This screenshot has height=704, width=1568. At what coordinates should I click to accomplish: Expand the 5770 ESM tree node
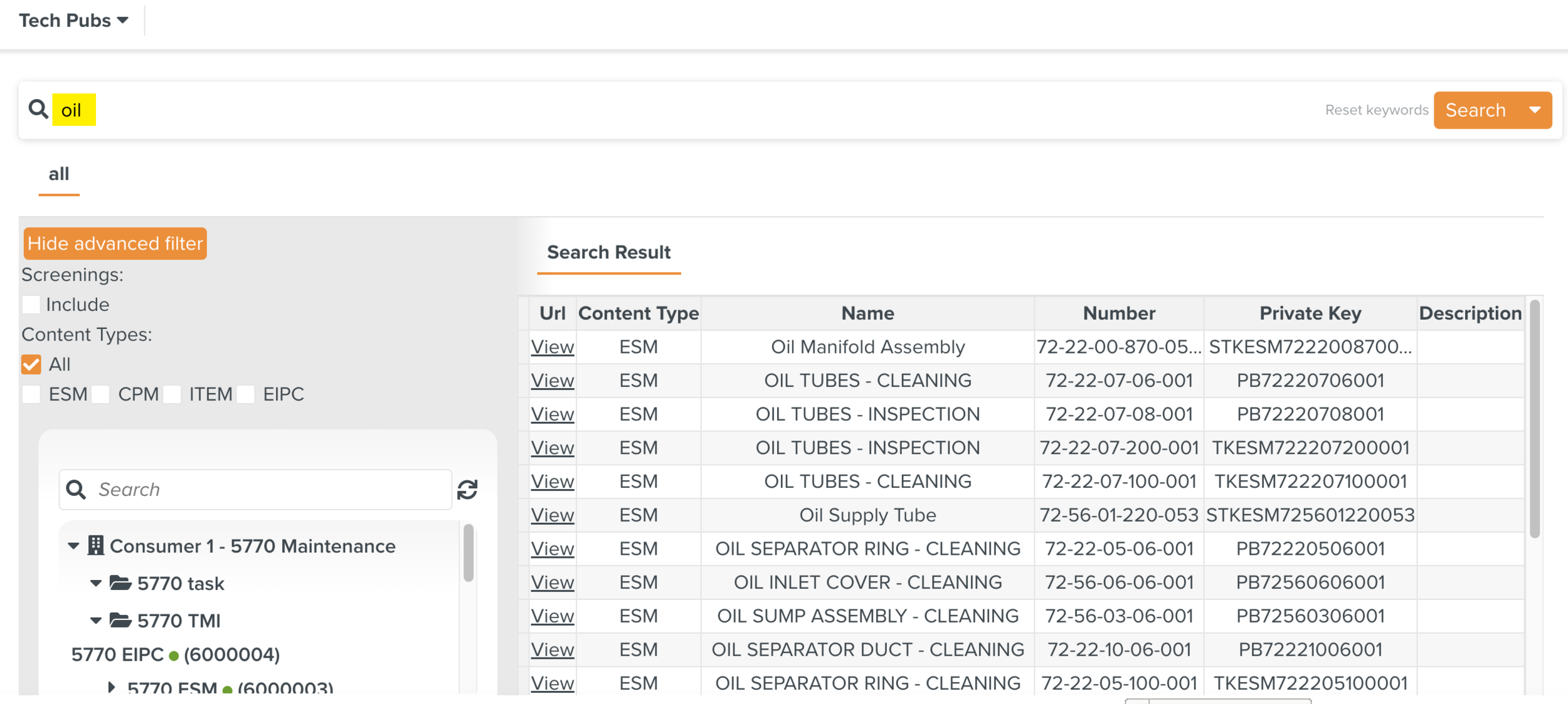tap(112, 687)
